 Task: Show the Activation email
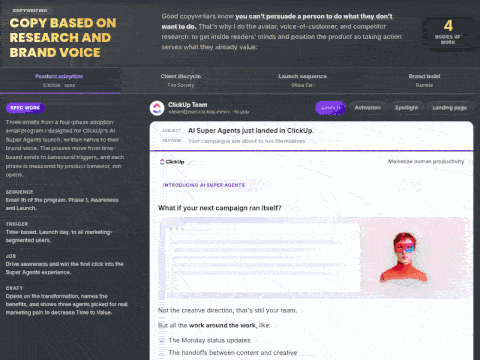[x=368, y=108]
